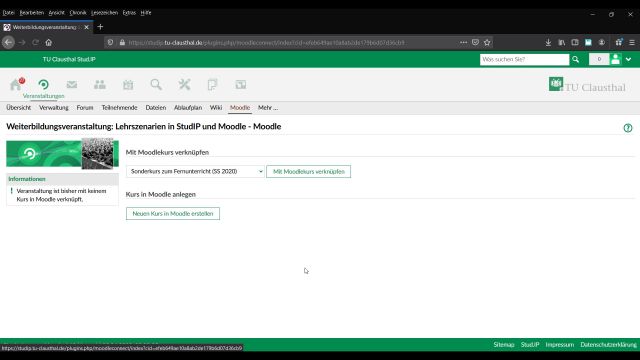Image resolution: width=640 pixels, height=360 pixels.
Task: Open the messages envelope icon
Action: pos(72,84)
